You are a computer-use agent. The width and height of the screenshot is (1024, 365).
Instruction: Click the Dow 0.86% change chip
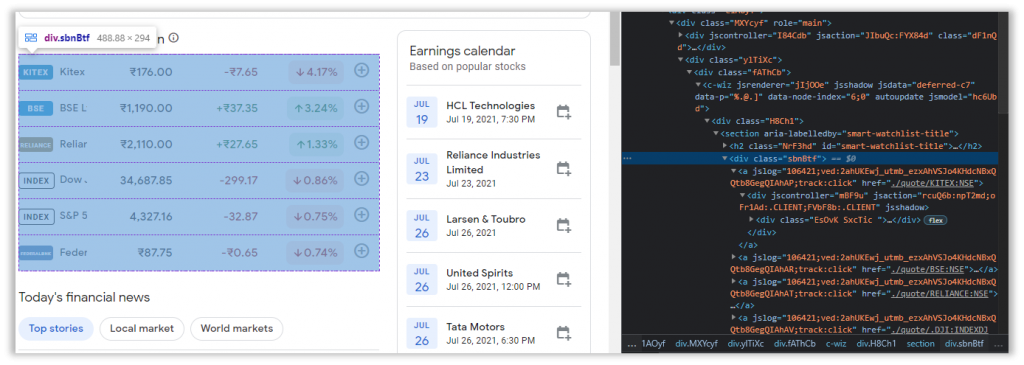click(316, 180)
